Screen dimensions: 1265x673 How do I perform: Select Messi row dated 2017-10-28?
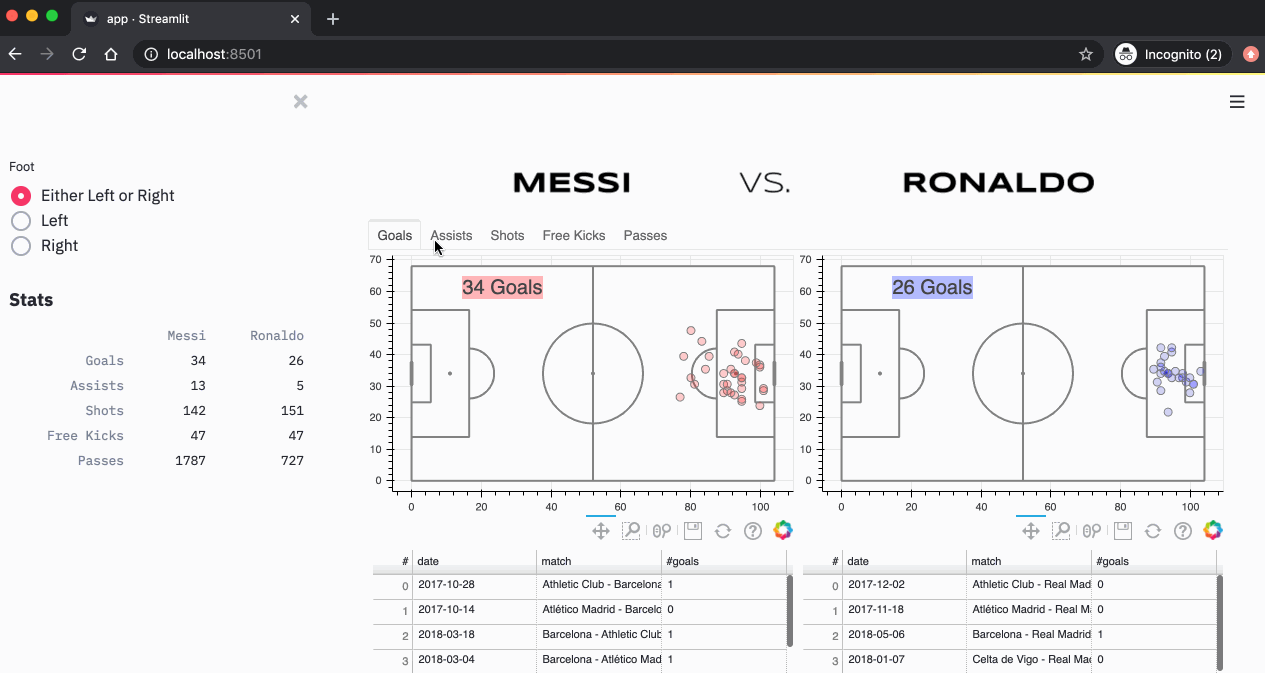579,585
